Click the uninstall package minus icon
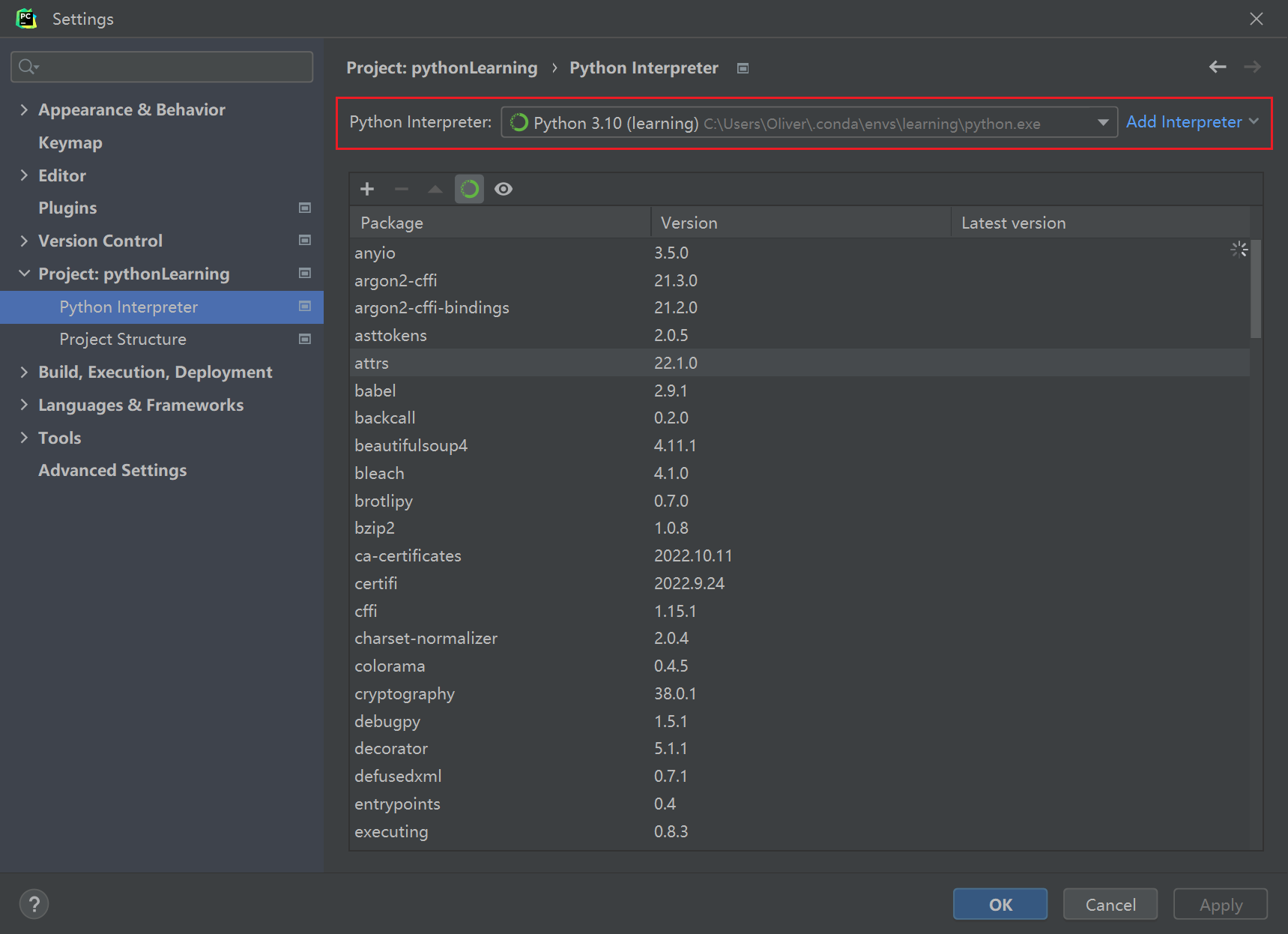This screenshot has width=1288, height=934. [x=402, y=189]
